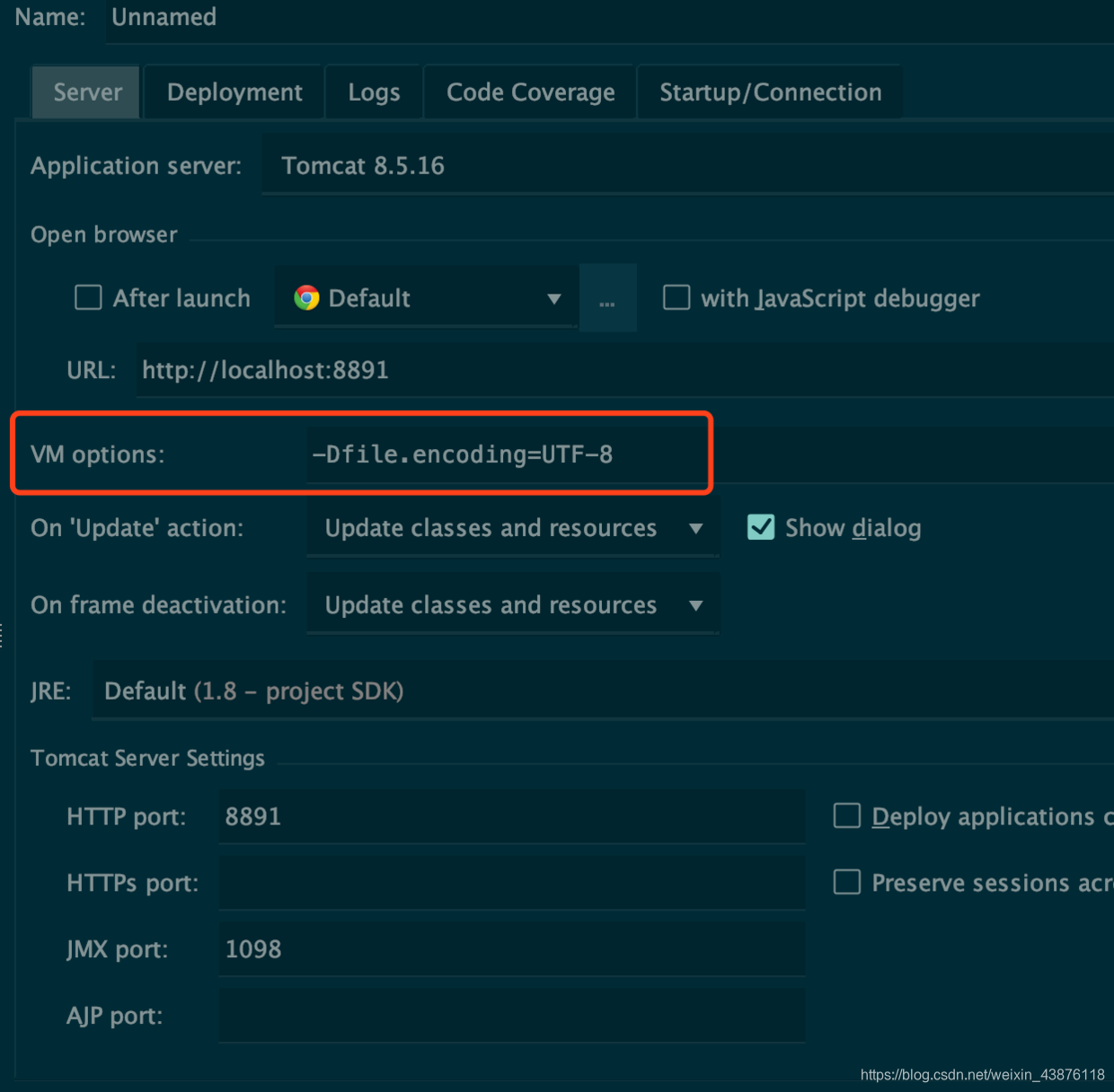
Task: Open the JRE Default project SDK combo box
Action: coord(604,691)
